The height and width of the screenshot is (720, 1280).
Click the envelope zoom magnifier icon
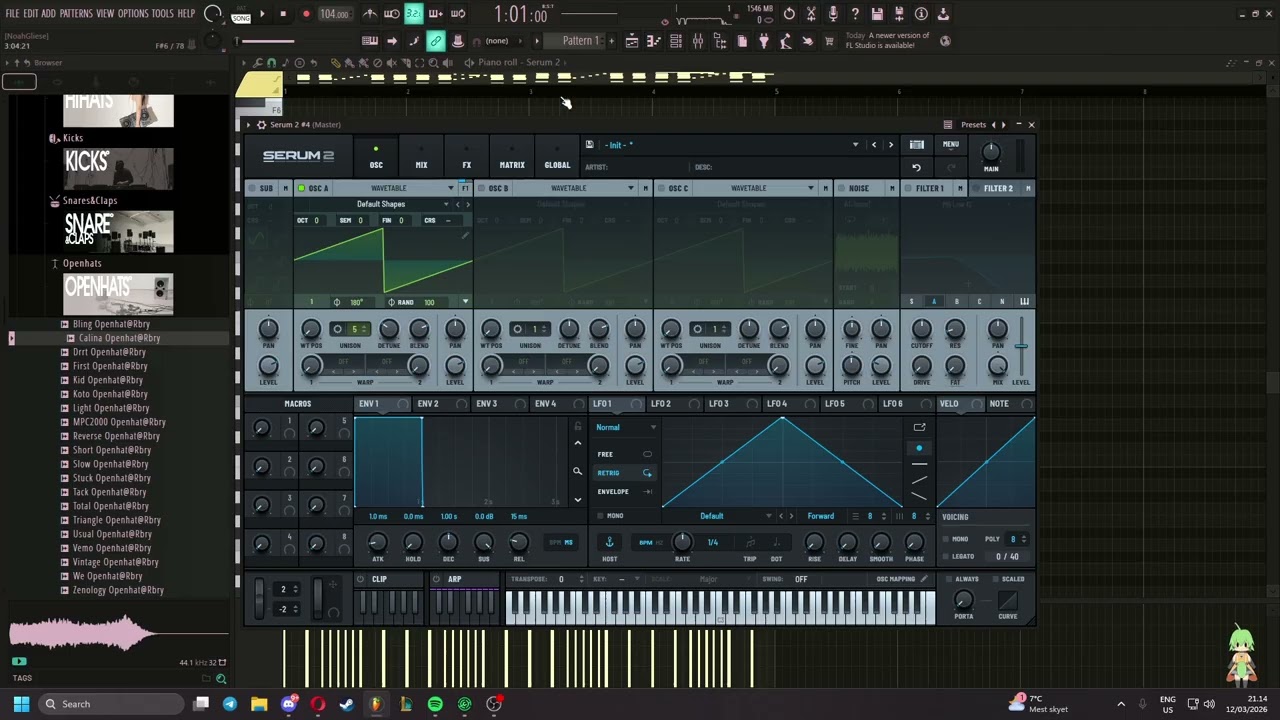[577, 471]
